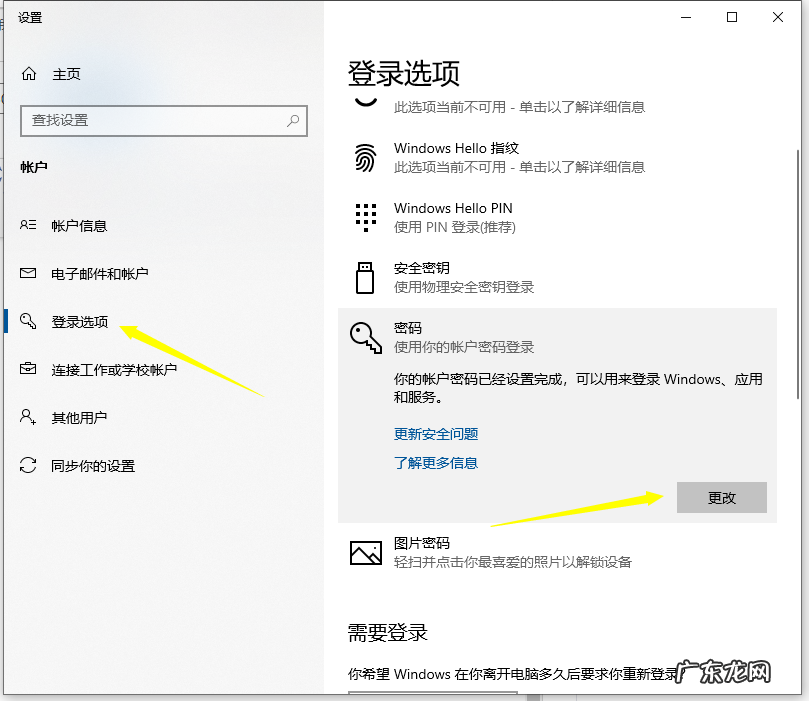Viewport: 809px width, 701px height.
Task: Click the 电子邮件和帐户 envelope icon
Action: [30, 272]
